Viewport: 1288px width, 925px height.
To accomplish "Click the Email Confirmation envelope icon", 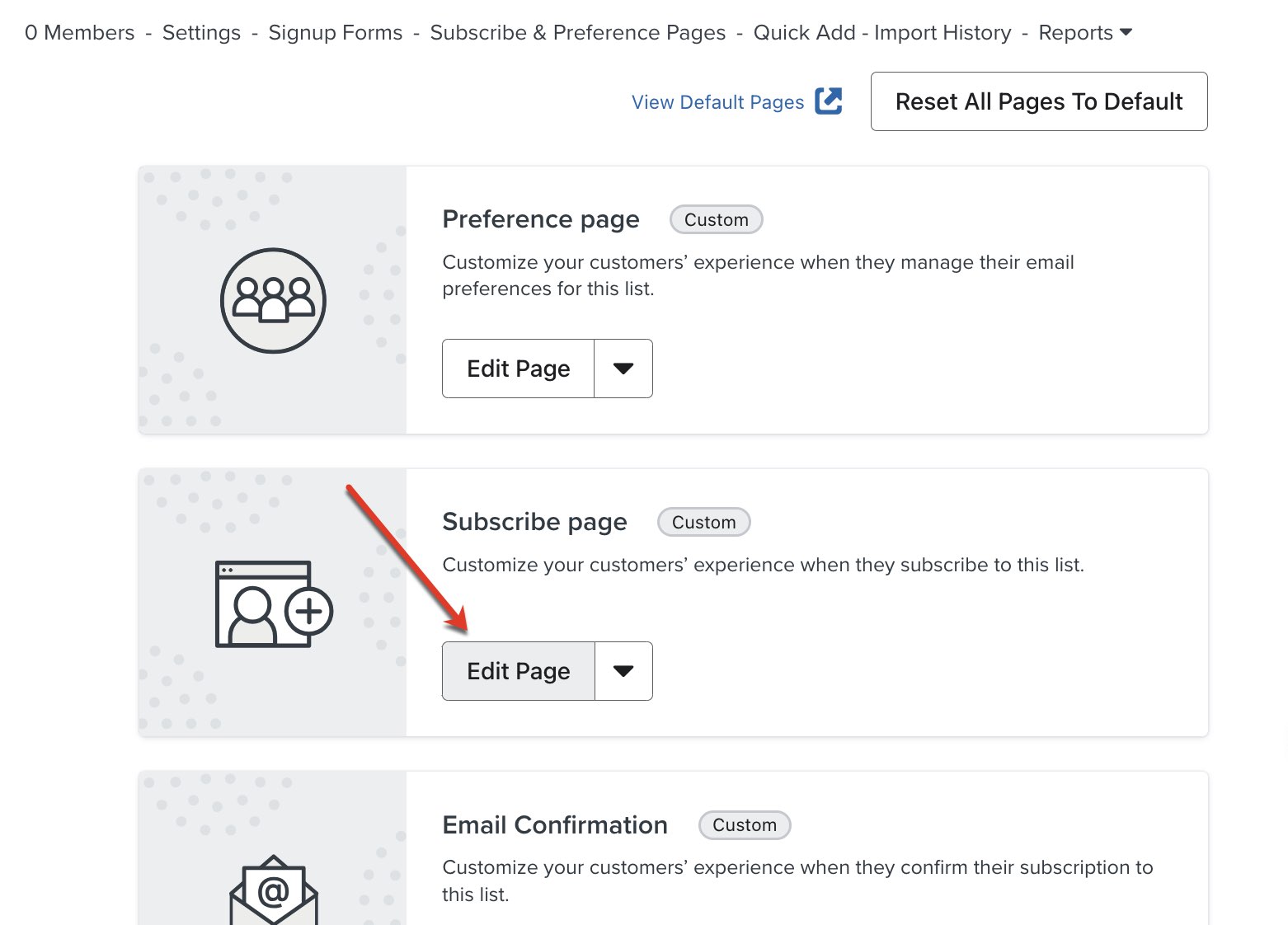I will [x=273, y=890].
